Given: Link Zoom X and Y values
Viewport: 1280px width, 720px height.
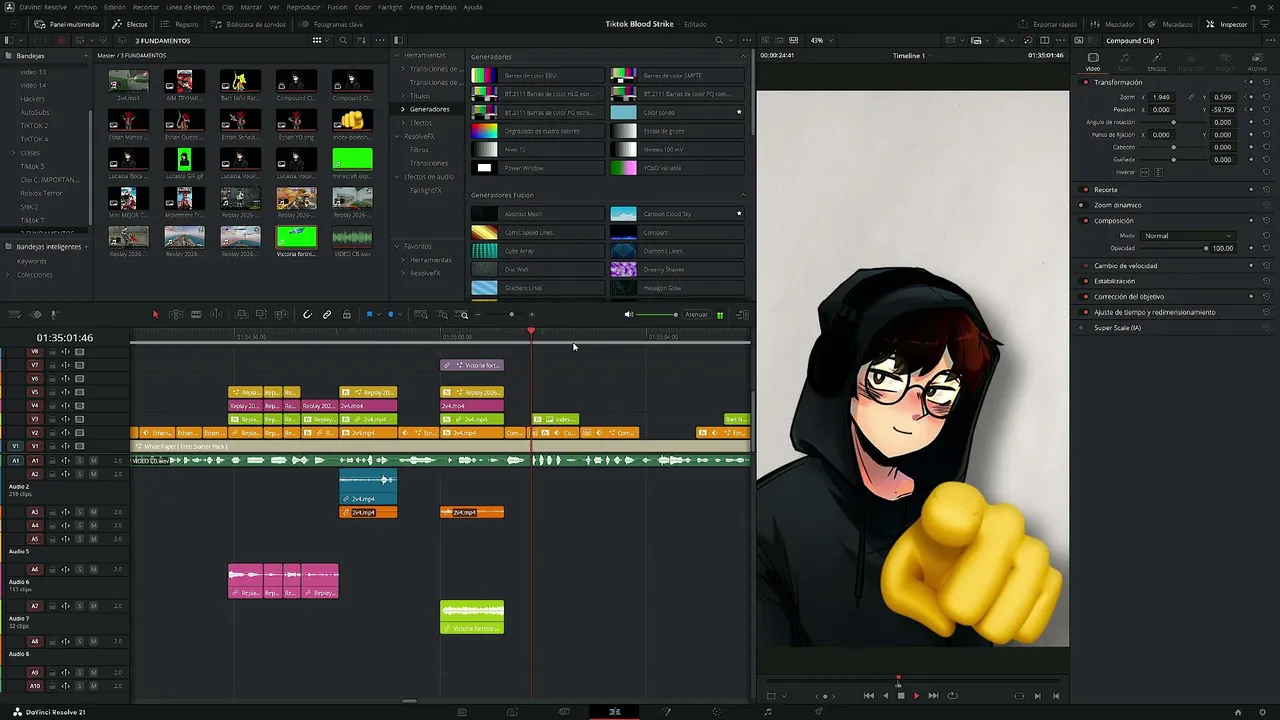Looking at the screenshot, I should click(x=1190, y=97).
